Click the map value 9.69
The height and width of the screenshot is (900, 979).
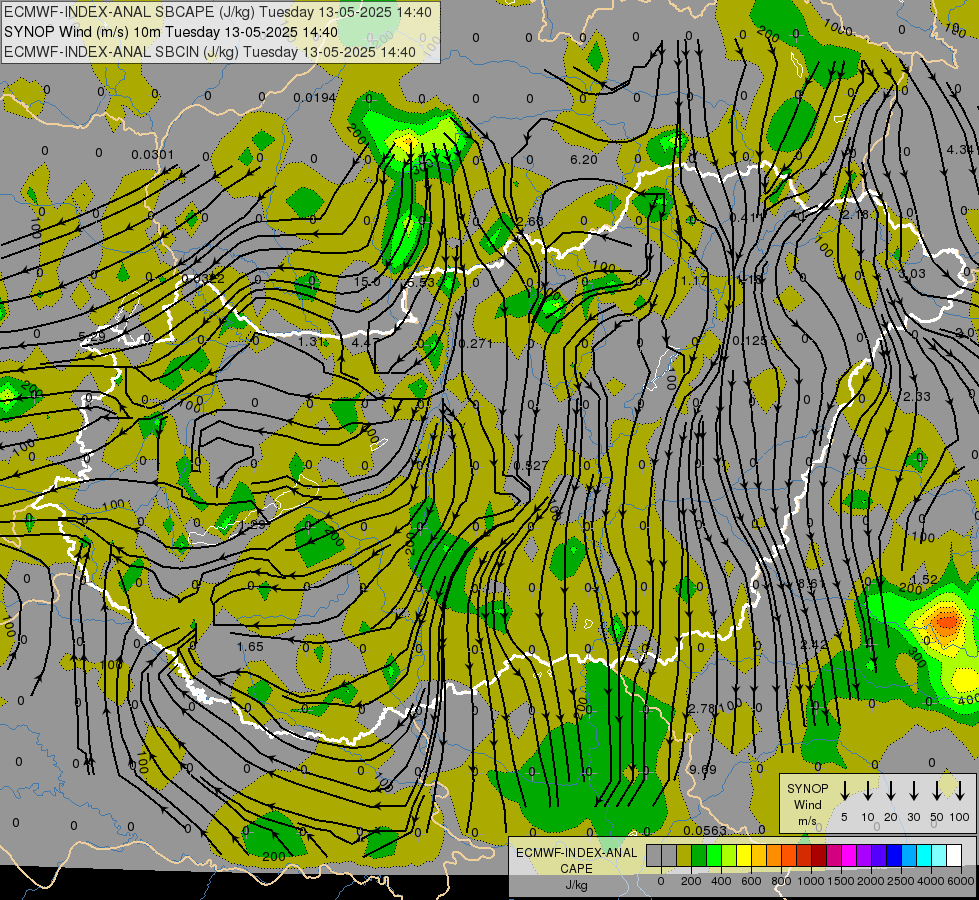pyautogui.click(x=703, y=769)
